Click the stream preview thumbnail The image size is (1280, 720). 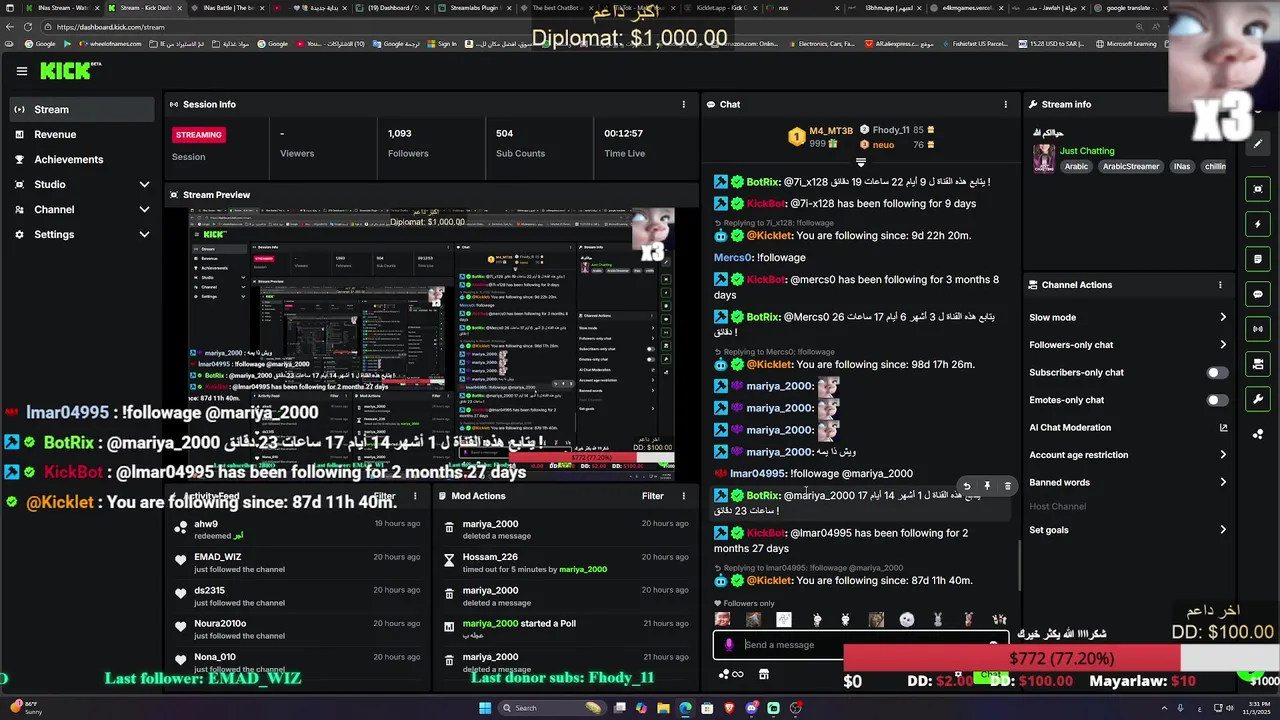432,345
